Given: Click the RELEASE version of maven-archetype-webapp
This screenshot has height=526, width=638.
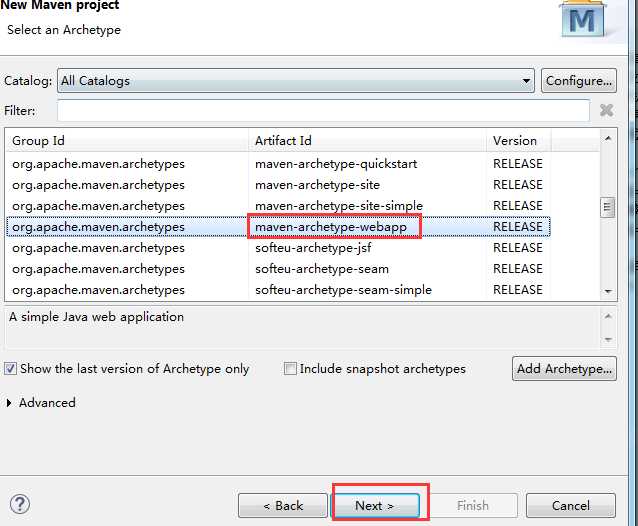Looking at the screenshot, I should click(518, 227).
